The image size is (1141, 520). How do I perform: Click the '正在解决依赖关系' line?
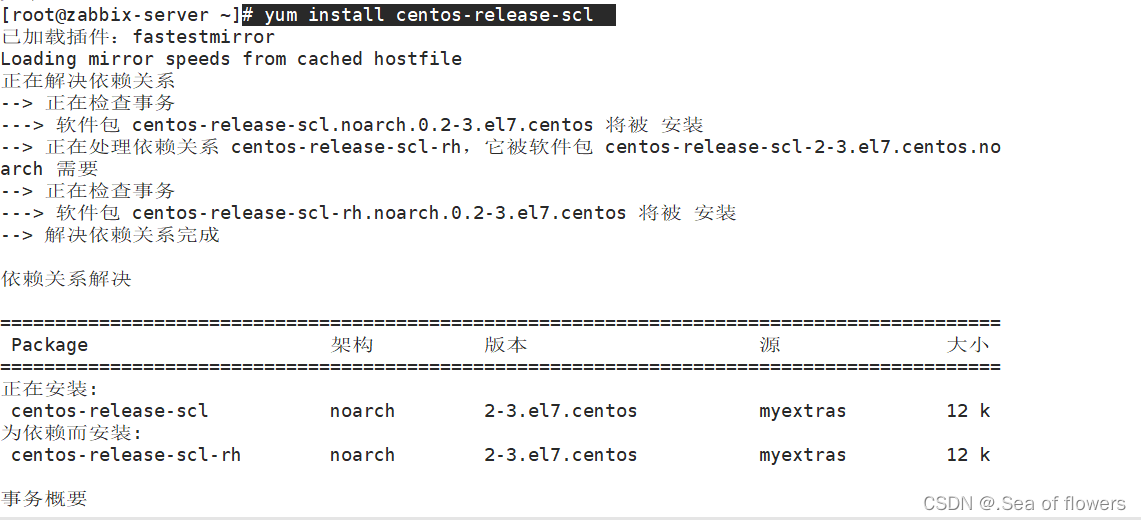[x=88, y=81]
